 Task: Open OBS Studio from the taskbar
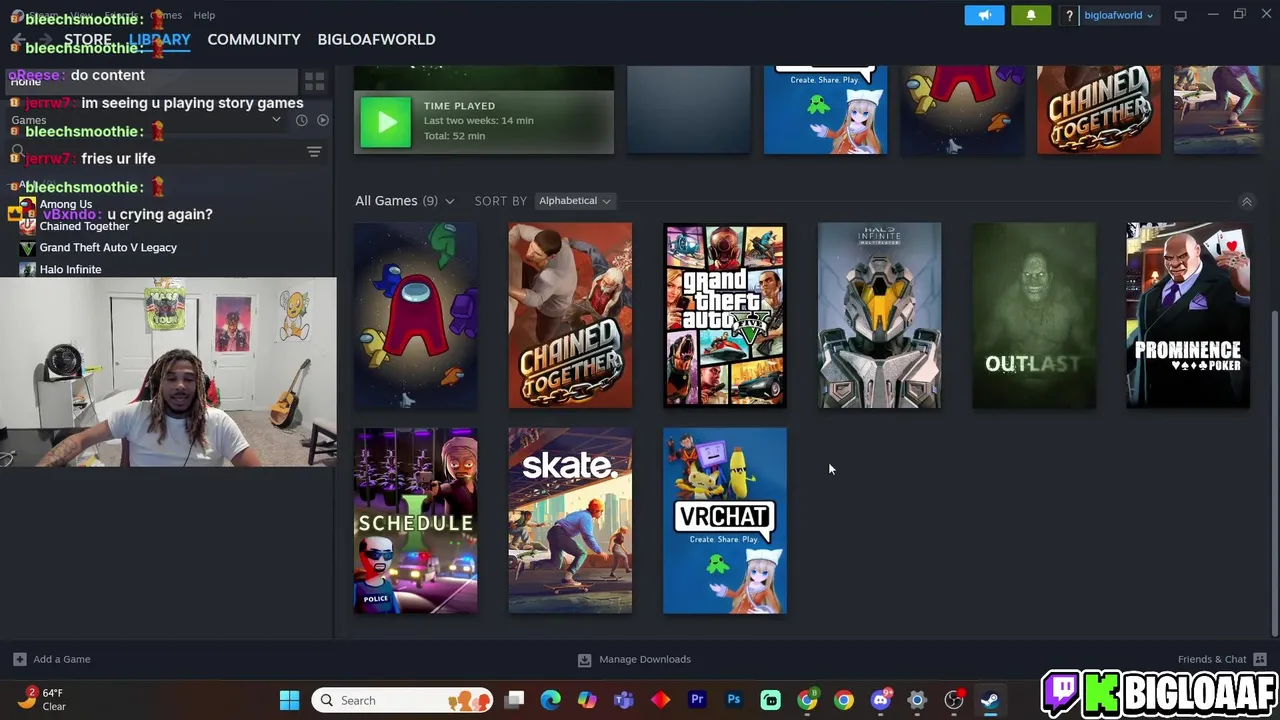click(953, 700)
